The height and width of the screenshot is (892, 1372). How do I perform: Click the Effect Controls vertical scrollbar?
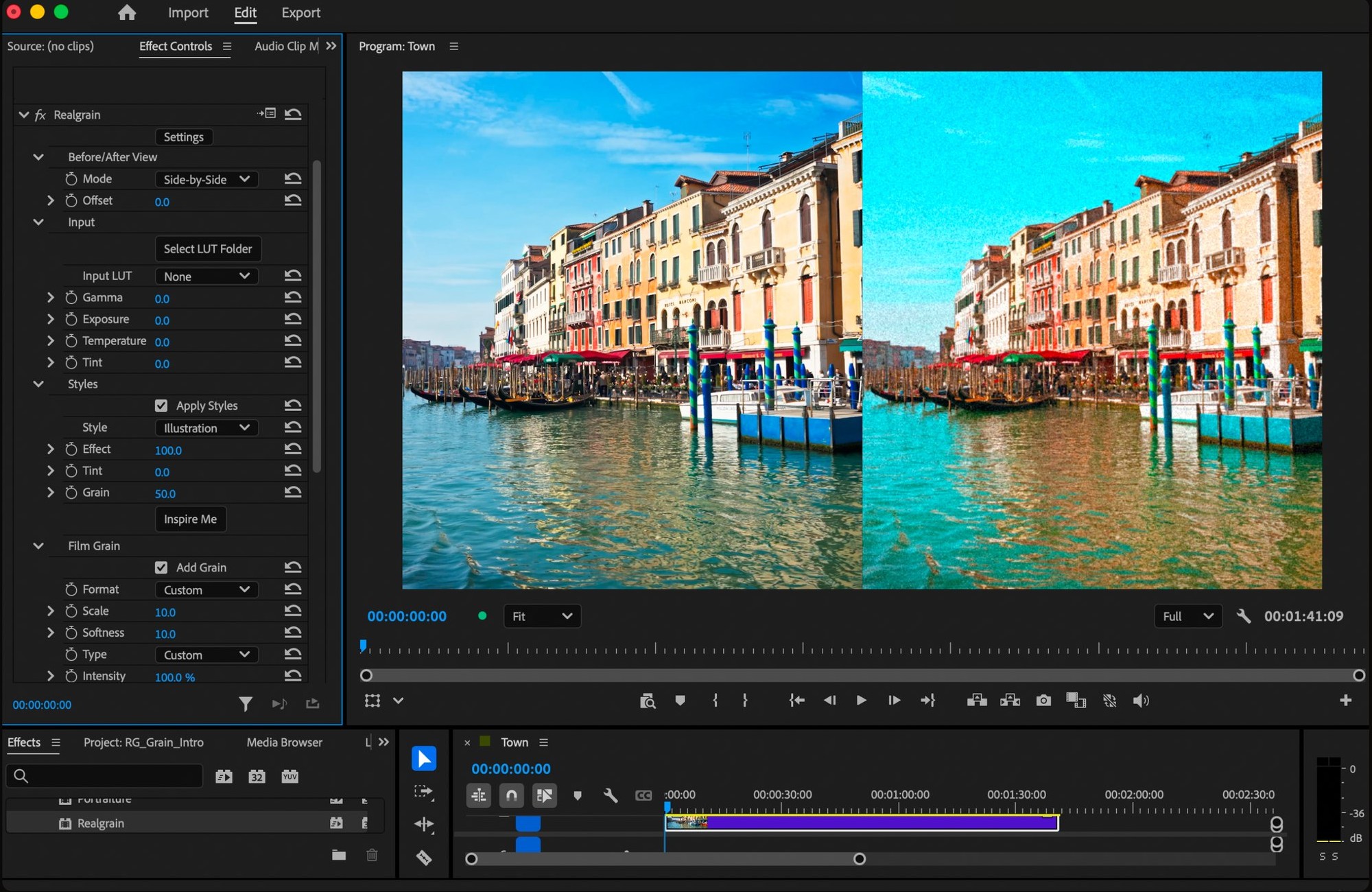pos(317,316)
